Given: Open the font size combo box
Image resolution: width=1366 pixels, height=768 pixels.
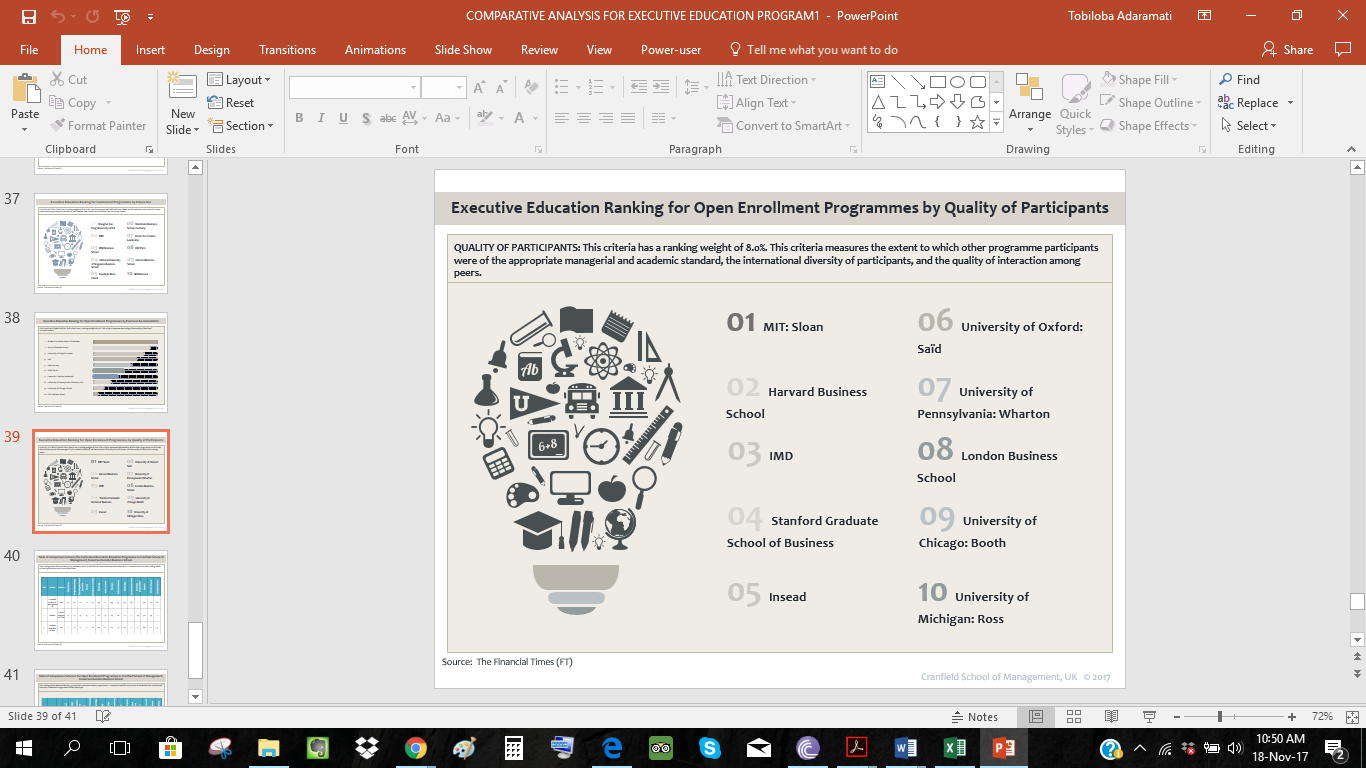Looking at the screenshot, I should pos(444,88).
